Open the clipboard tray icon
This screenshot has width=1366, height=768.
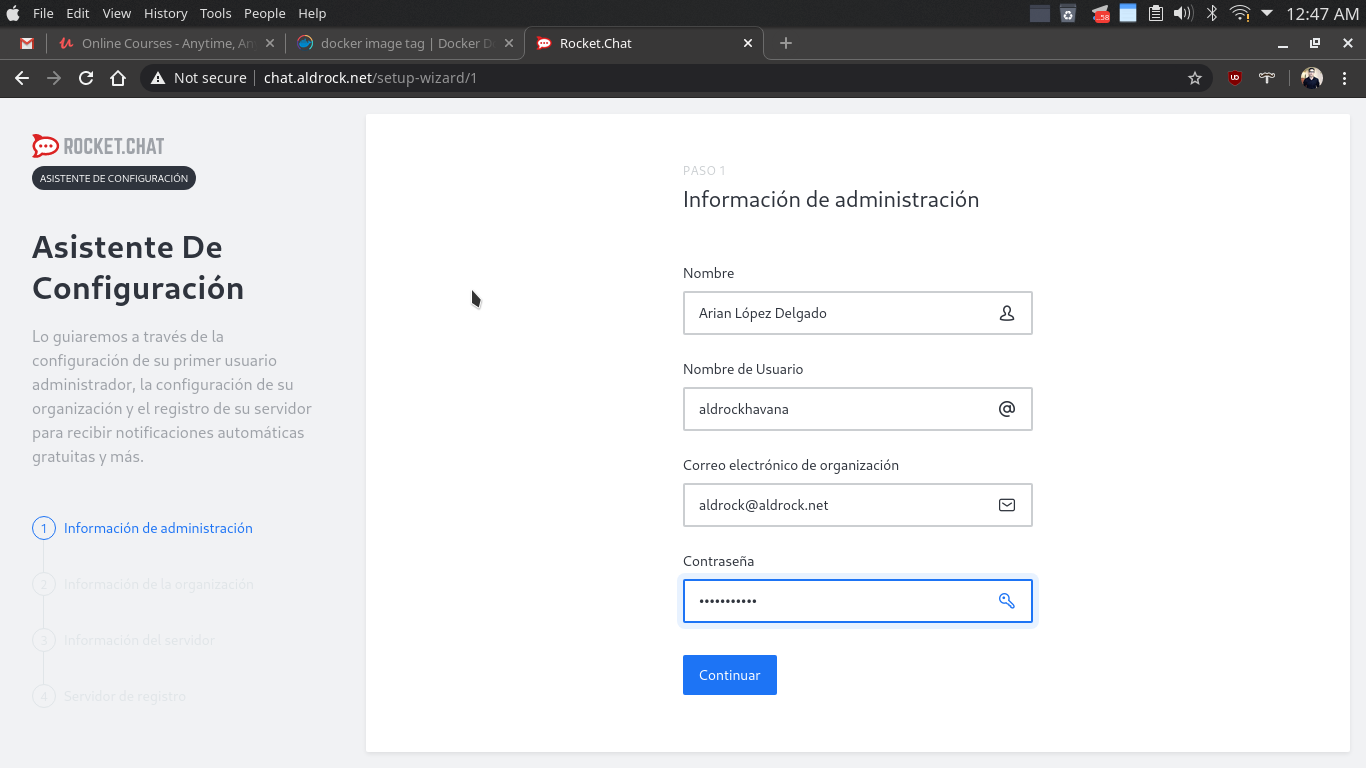[x=1156, y=13]
